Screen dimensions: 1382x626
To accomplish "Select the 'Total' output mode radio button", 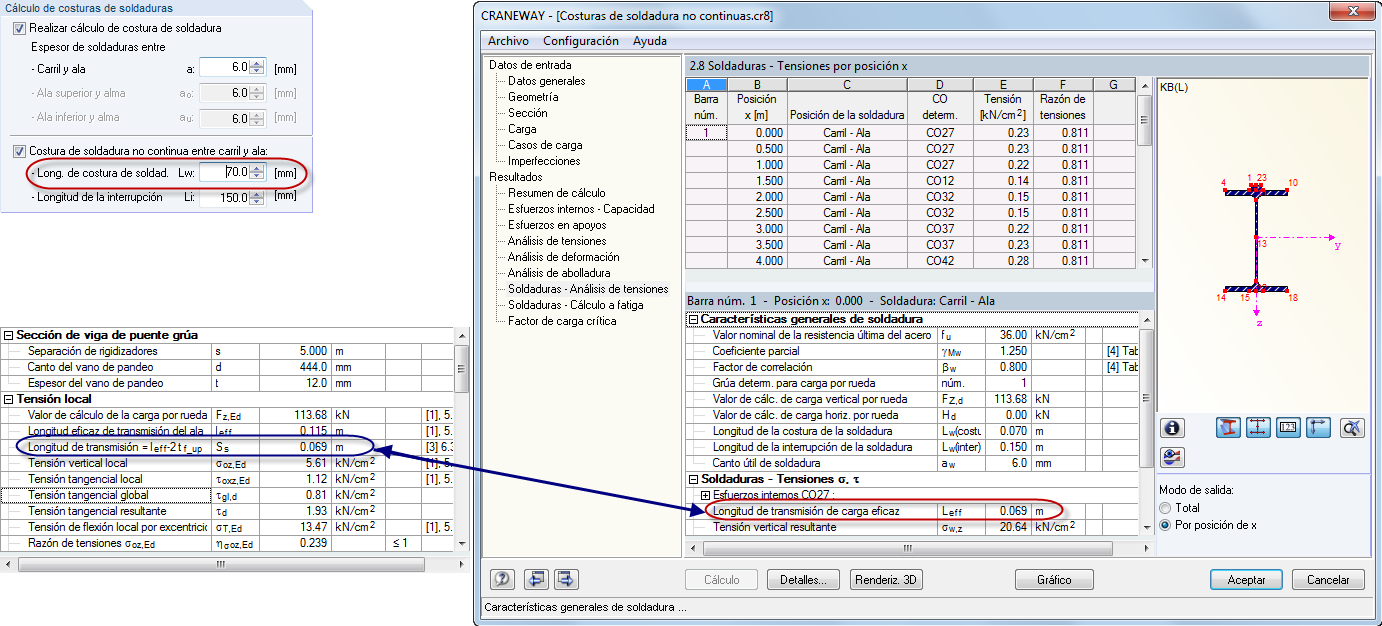I will (1165, 508).
